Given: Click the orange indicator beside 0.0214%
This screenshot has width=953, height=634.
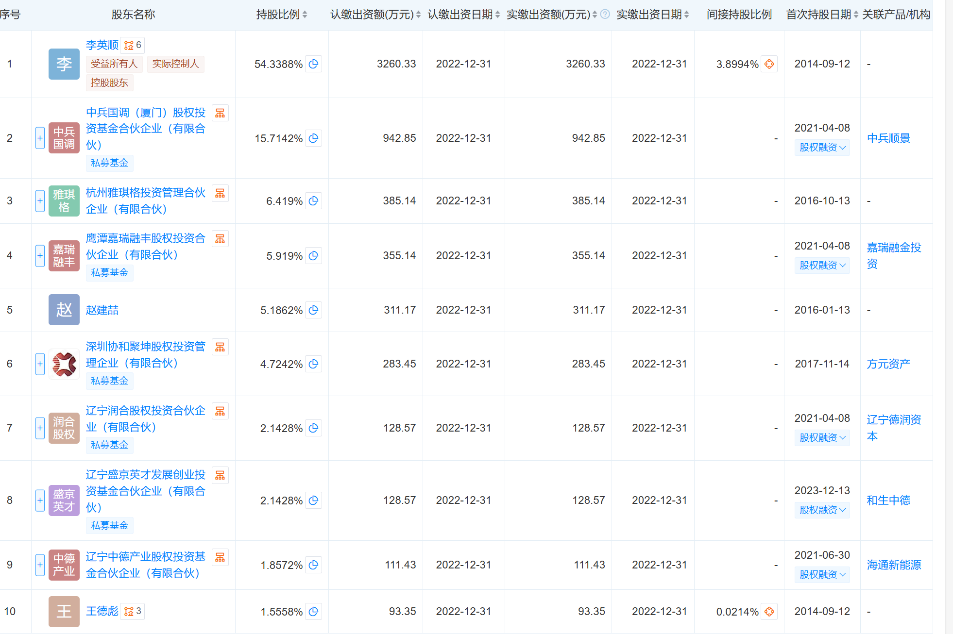Looking at the screenshot, I should [769, 611].
